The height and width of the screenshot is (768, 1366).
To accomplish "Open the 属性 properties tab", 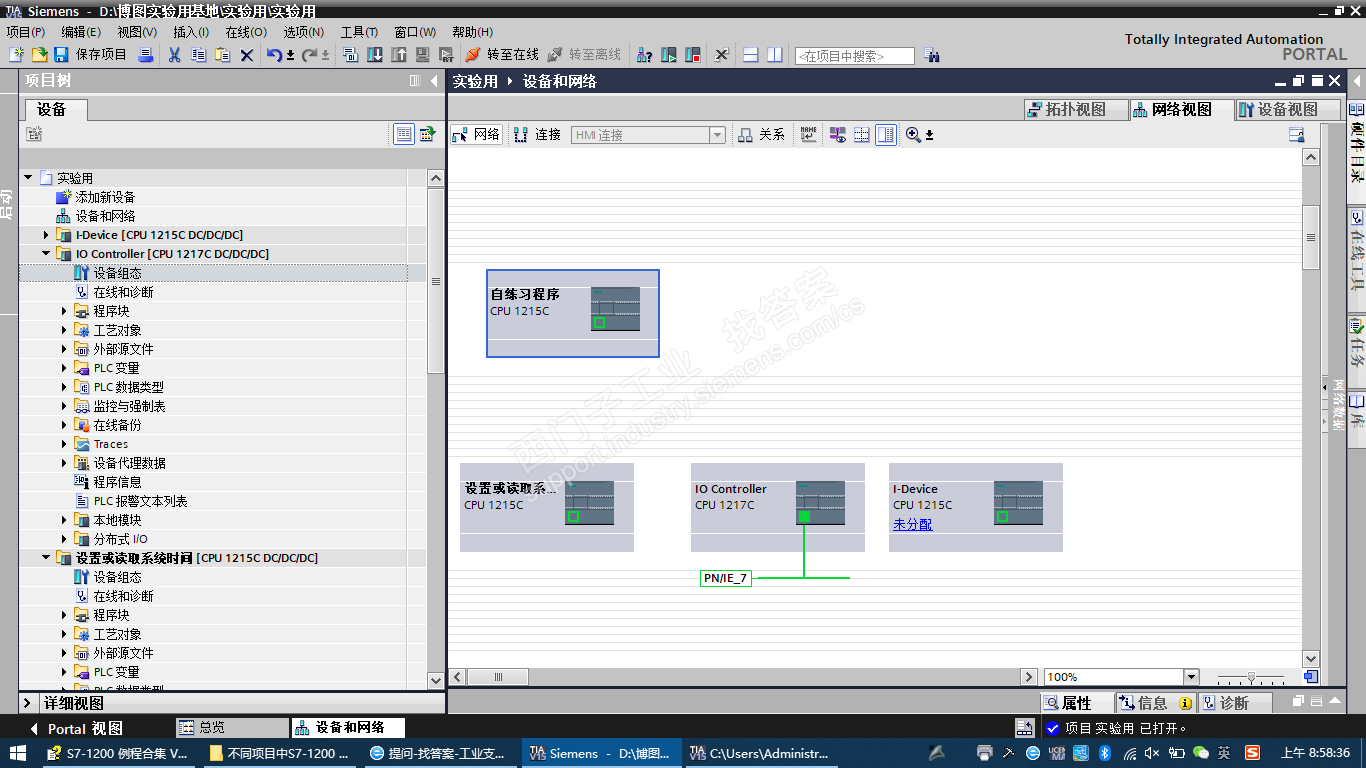I will point(1077,703).
